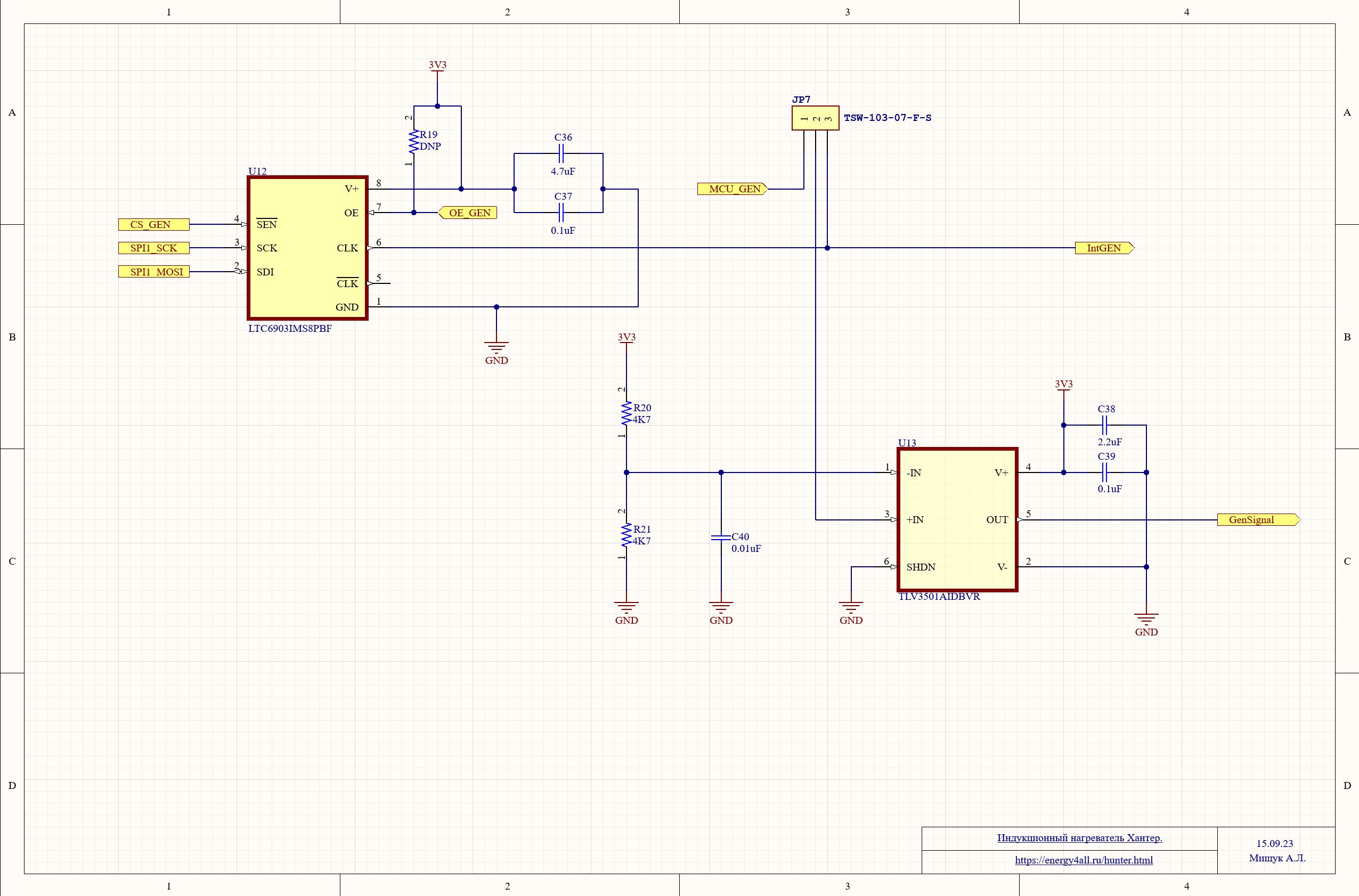Select capacitor C37 0.1uF symbol
Image resolution: width=1359 pixels, height=896 pixels.
click(x=561, y=213)
